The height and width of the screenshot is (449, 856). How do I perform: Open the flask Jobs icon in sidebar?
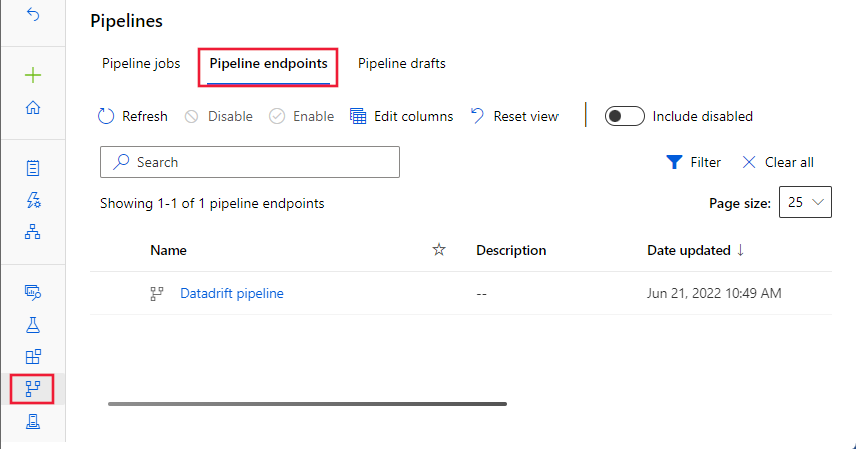click(x=33, y=325)
